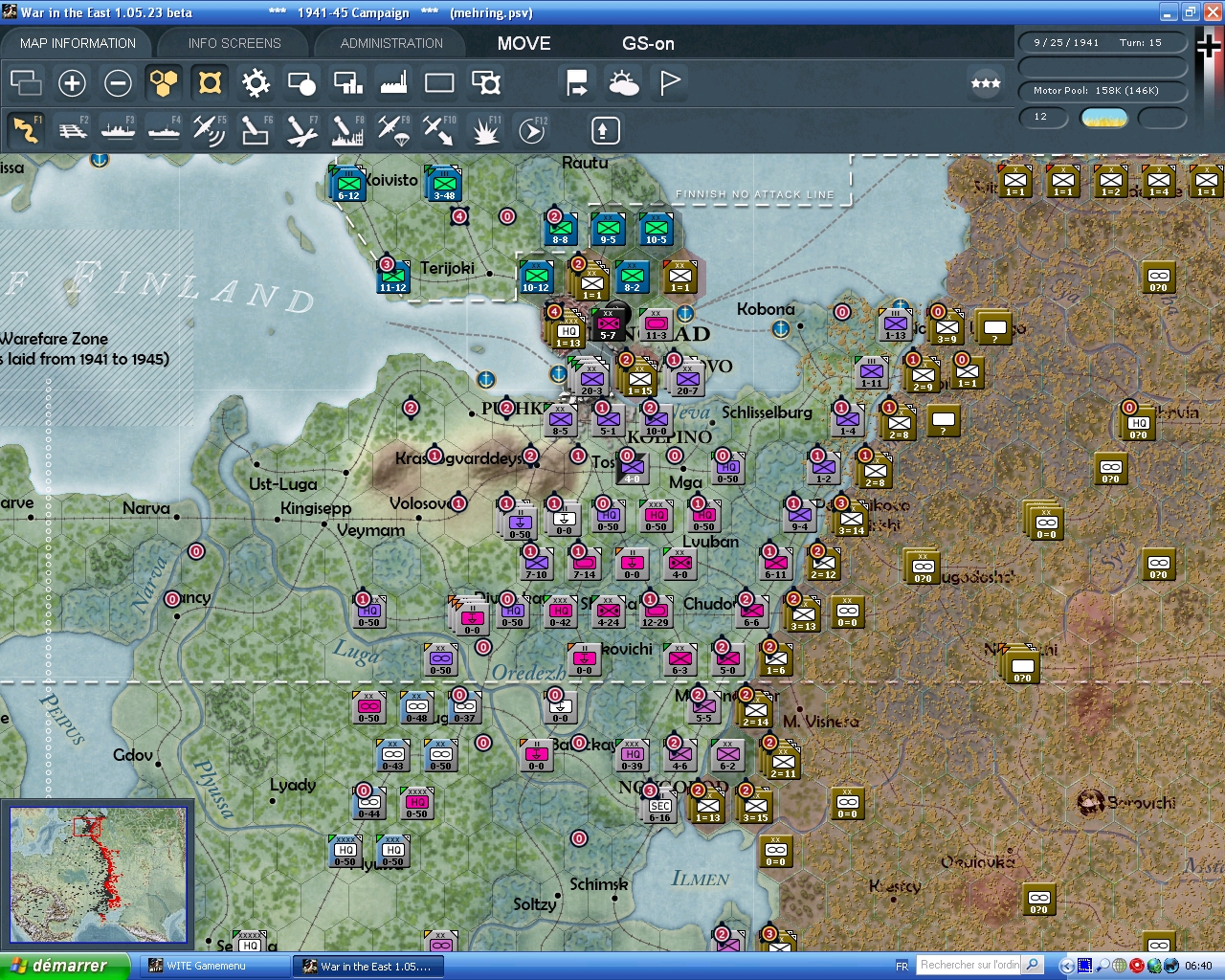Select the F11 explosion mode icon

[485, 130]
